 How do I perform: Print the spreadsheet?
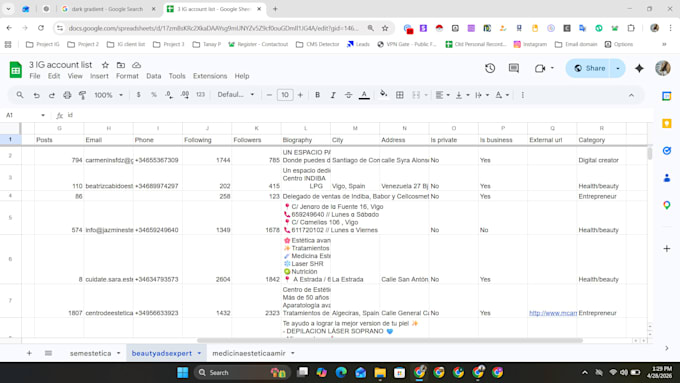click(67, 95)
